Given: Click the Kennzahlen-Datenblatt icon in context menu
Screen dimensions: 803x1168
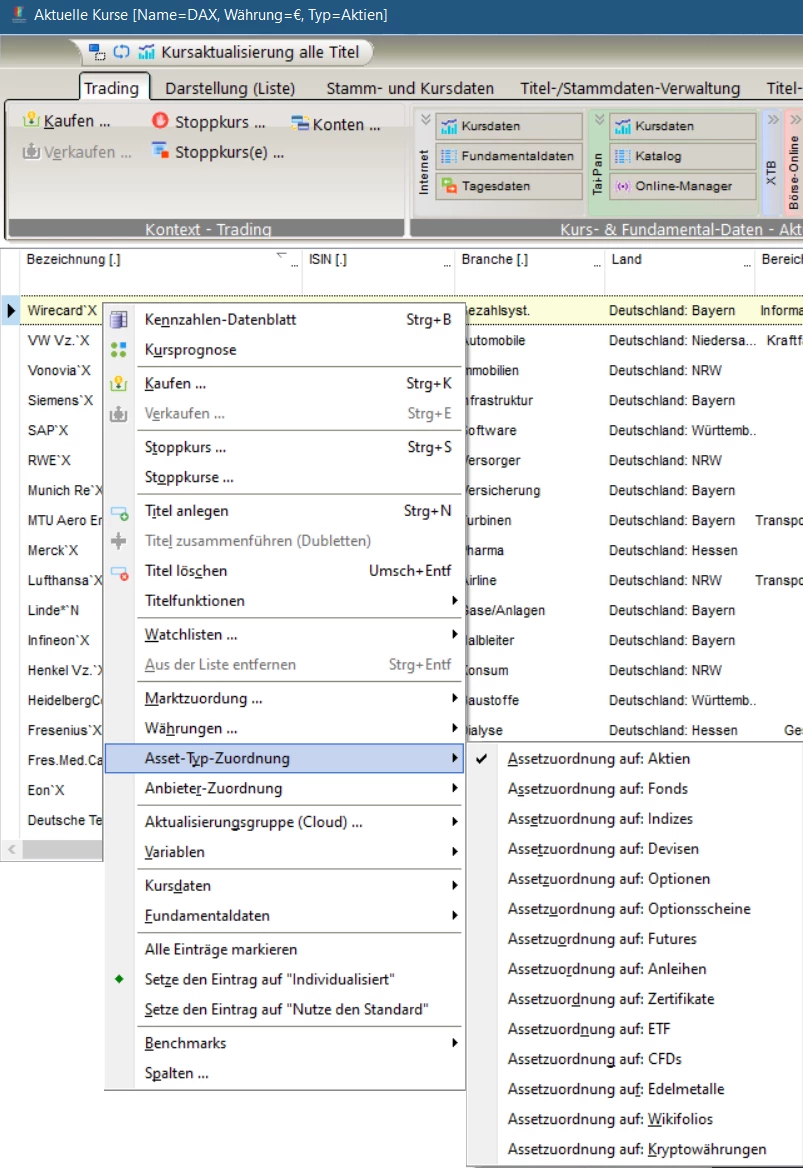Looking at the screenshot, I should [118, 320].
